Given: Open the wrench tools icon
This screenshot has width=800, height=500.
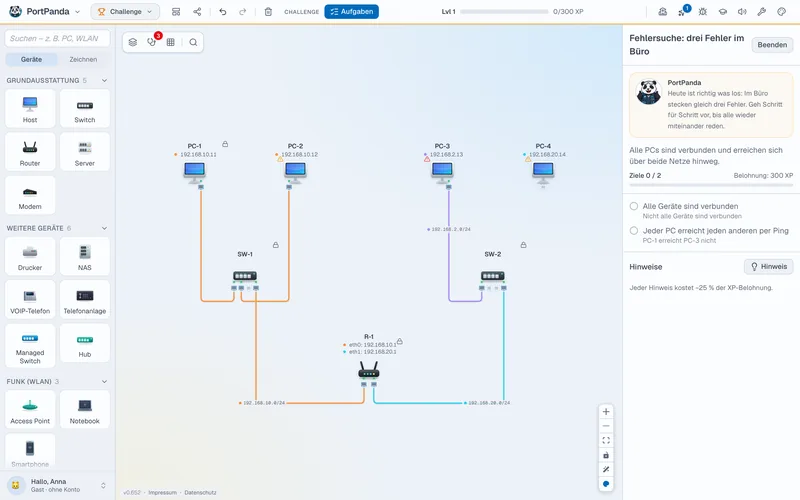Looking at the screenshot, I should (x=762, y=11).
